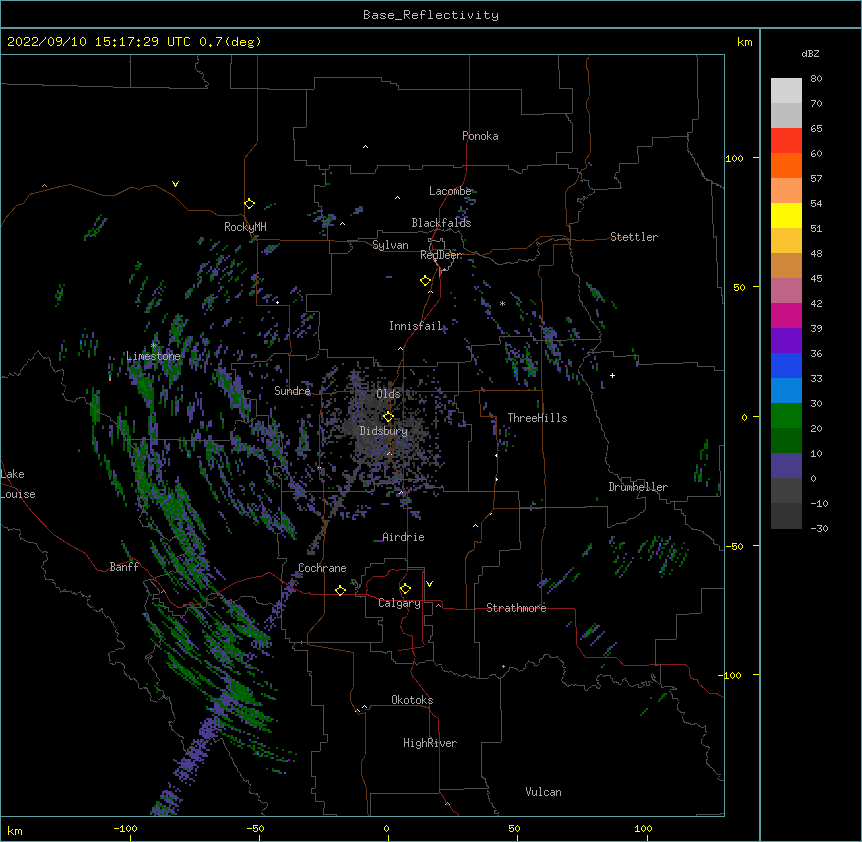
Task: Click the Sundre town label
Action: click(x=292, y=391)
